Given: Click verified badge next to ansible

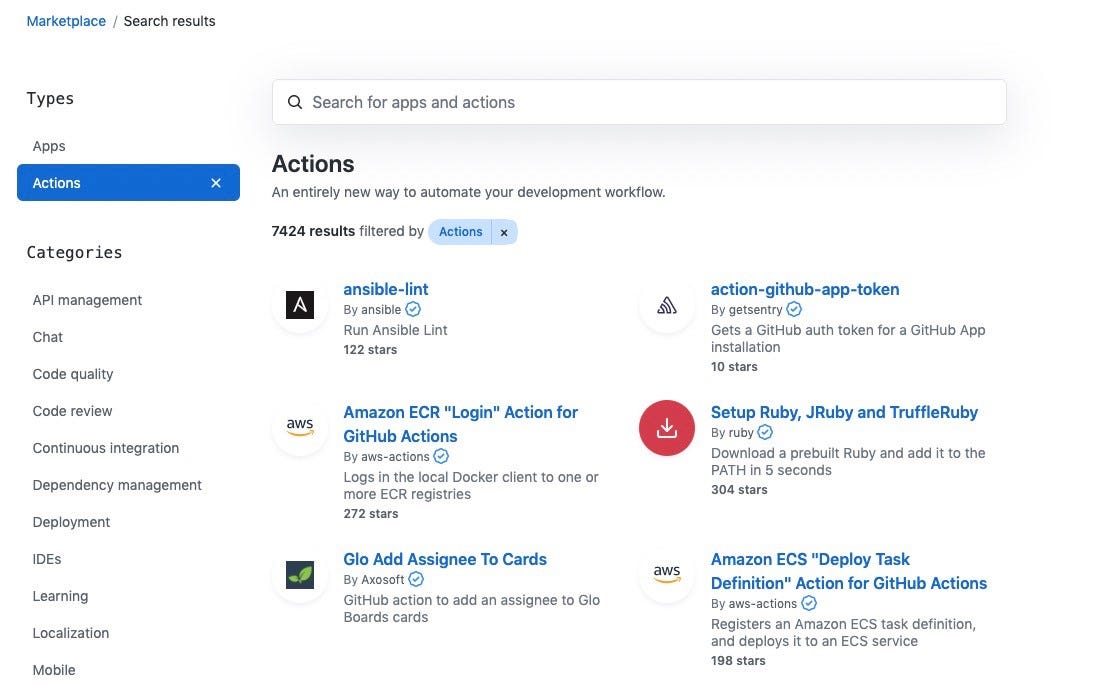Looking at the screenshot, I should [x=413, y=309].
